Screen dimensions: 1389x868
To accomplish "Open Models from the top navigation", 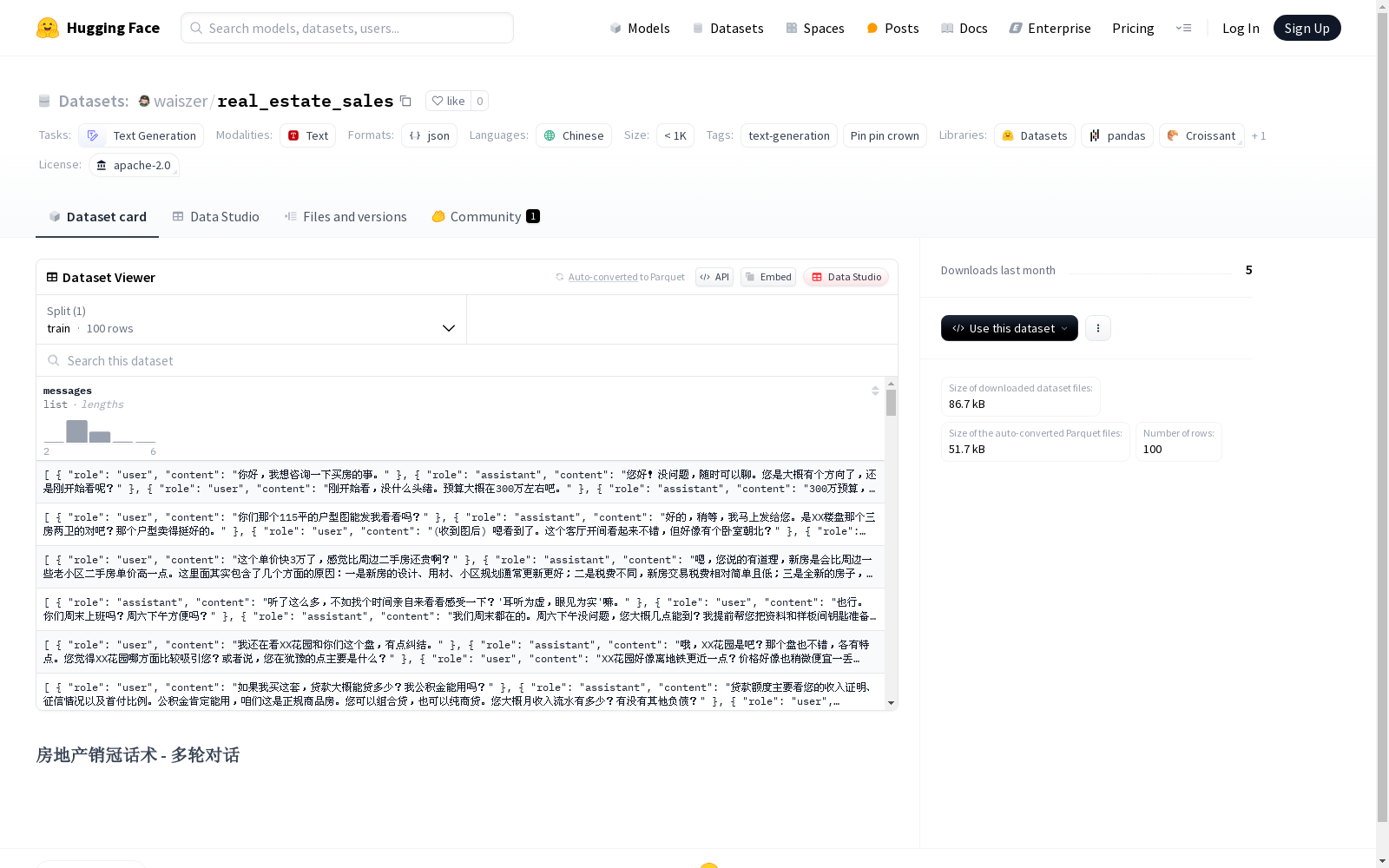I will (640, 28).
